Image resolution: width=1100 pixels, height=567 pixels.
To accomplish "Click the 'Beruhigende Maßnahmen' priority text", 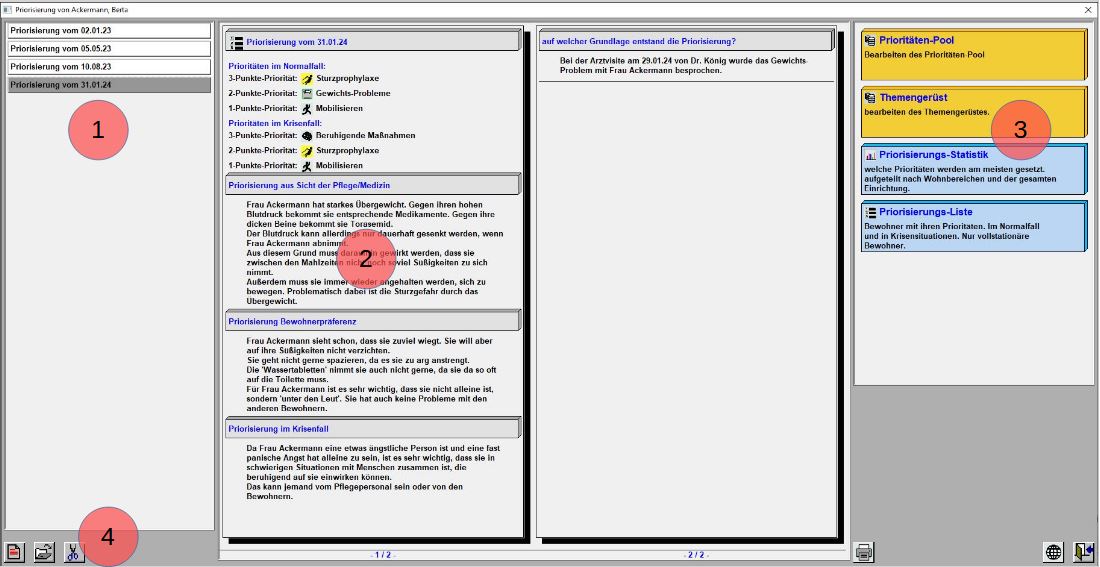I will (x=365, y=136).
